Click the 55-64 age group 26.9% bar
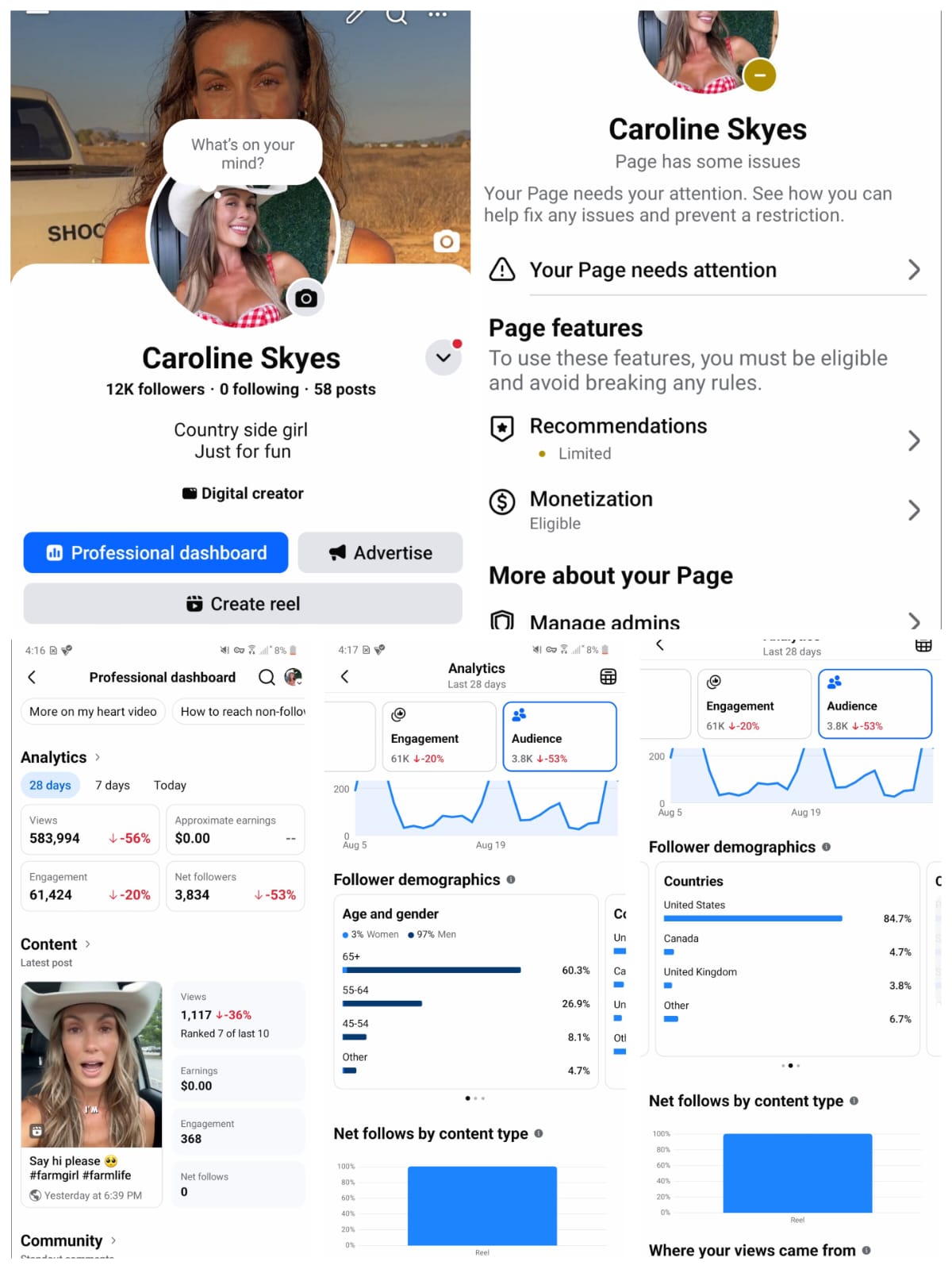This screenshot has width=952, height=1269. point(382,1003)
